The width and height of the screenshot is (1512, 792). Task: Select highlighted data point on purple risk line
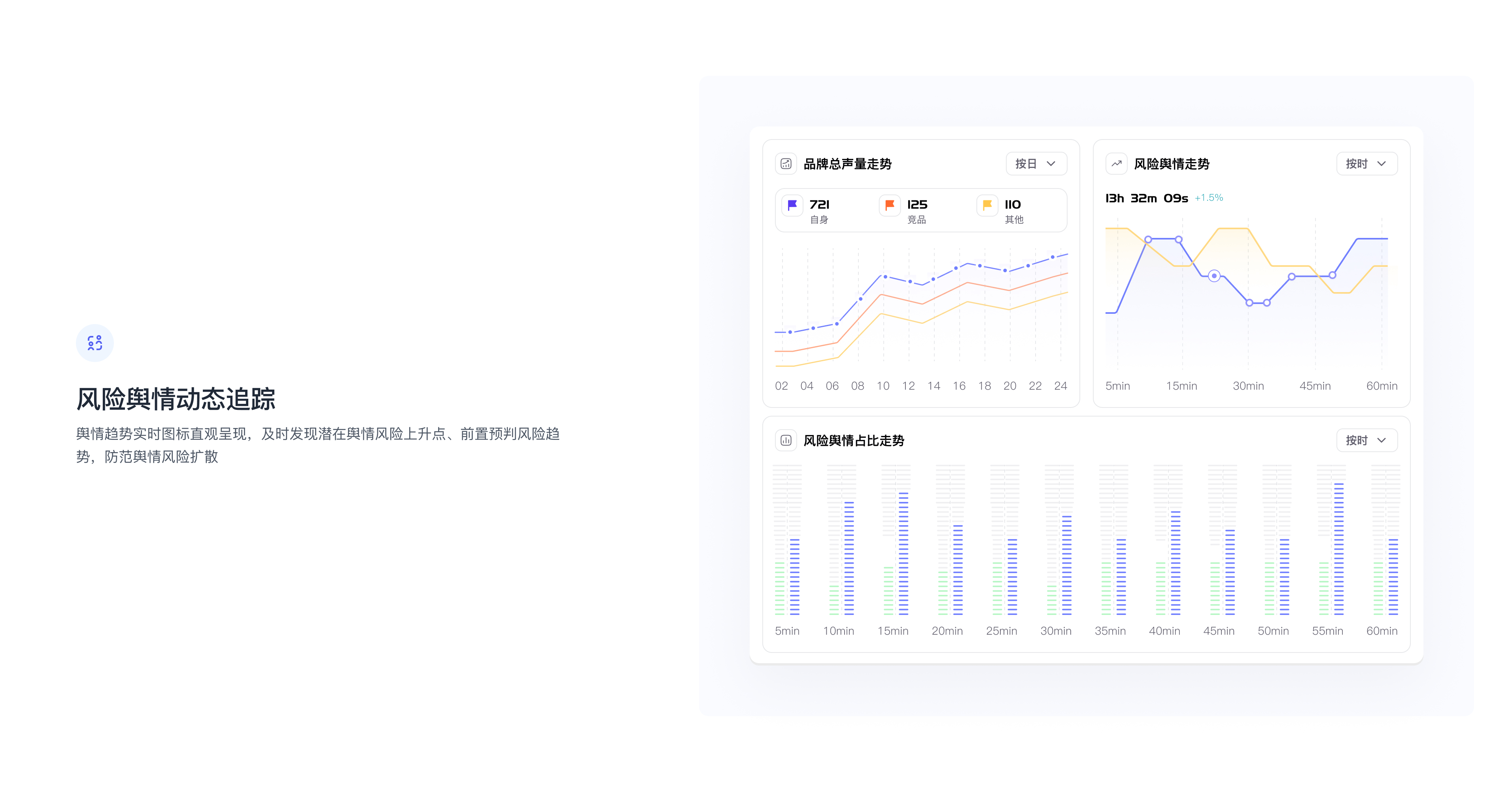pos(1214,276)
